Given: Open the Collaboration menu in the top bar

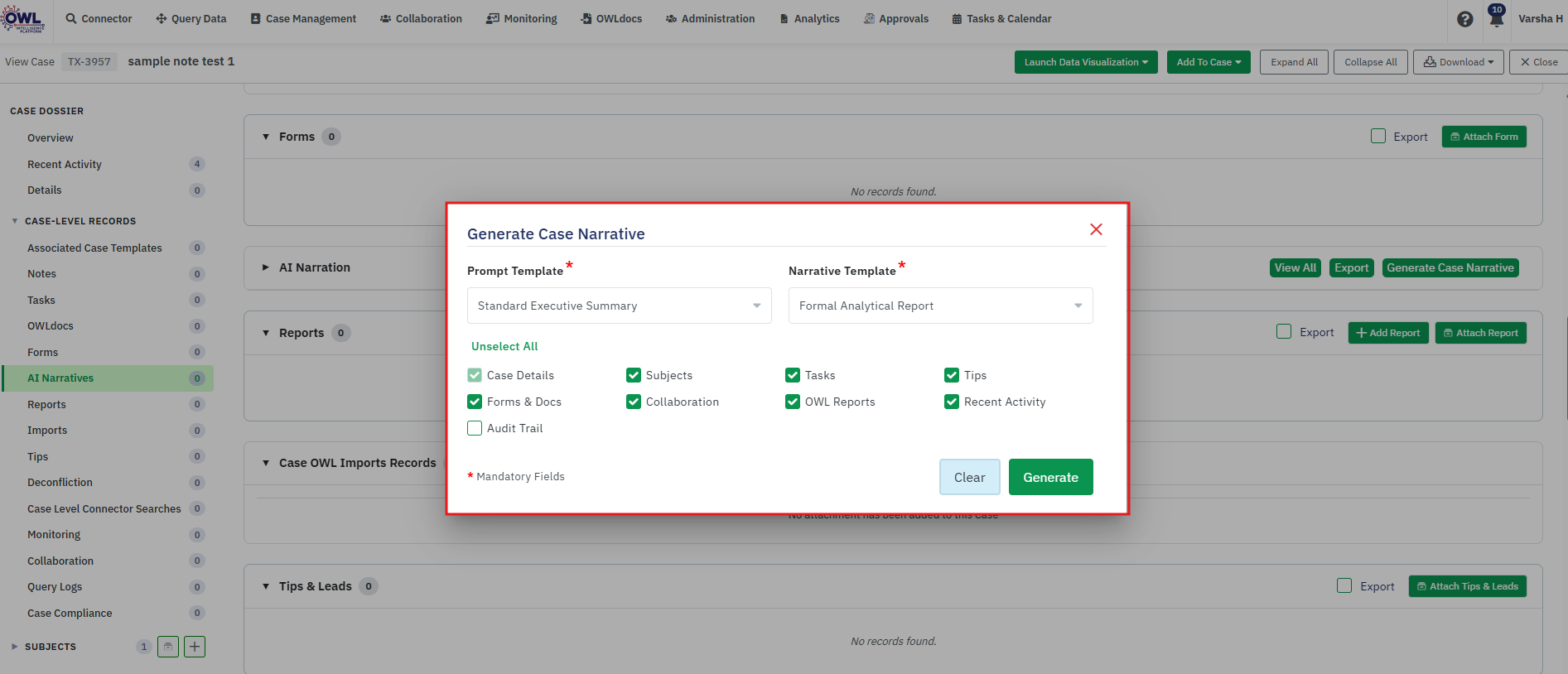Looking at the screenshot, I should pos(421,18).
